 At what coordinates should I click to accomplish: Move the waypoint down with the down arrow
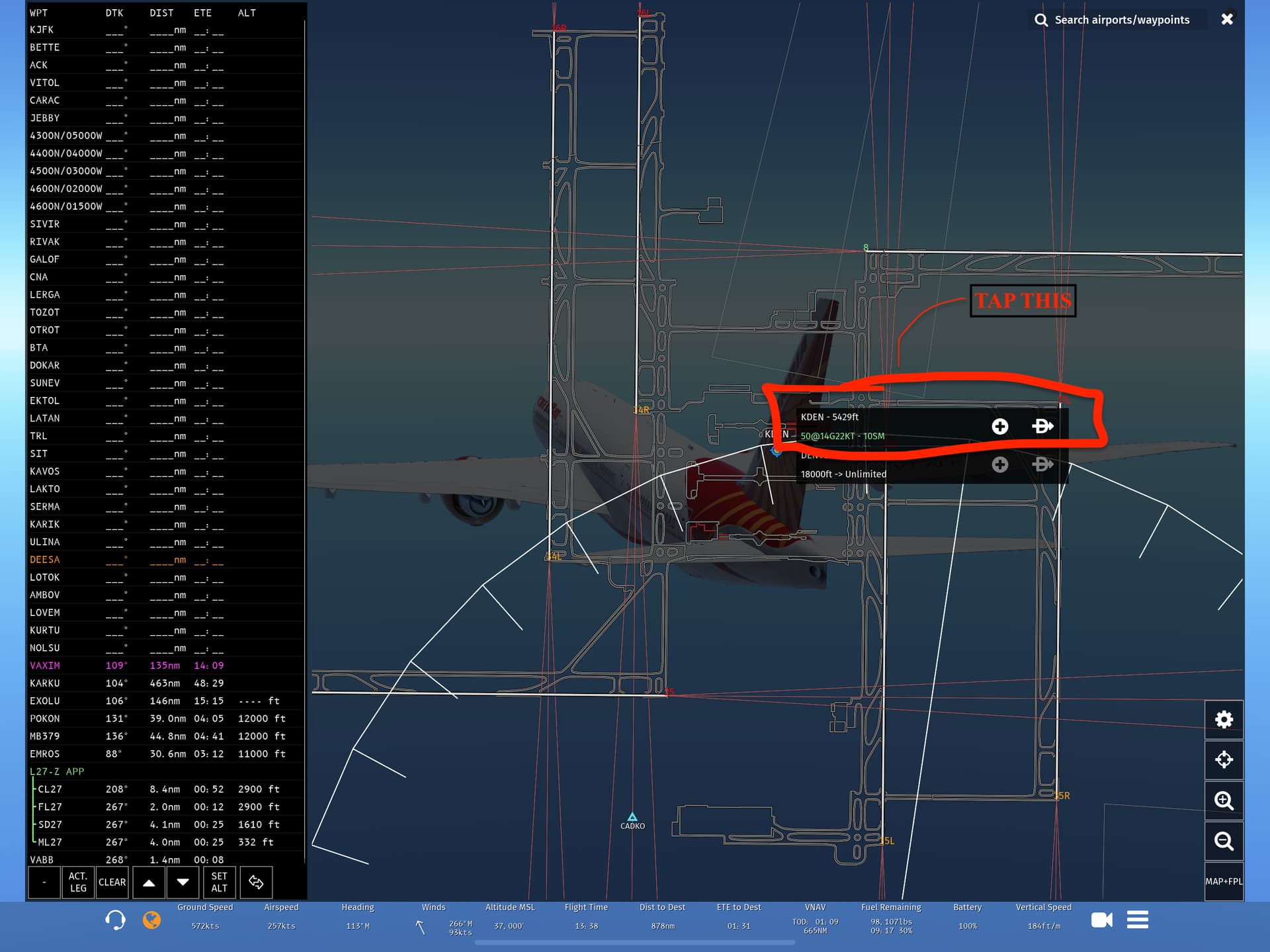pyautogui.click(x=183, y=882)
